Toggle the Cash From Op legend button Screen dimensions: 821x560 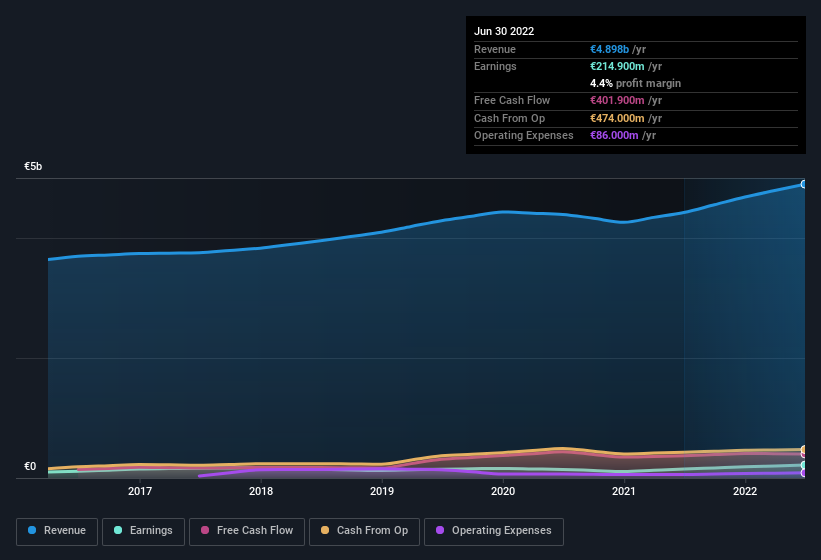click(364, 531)
